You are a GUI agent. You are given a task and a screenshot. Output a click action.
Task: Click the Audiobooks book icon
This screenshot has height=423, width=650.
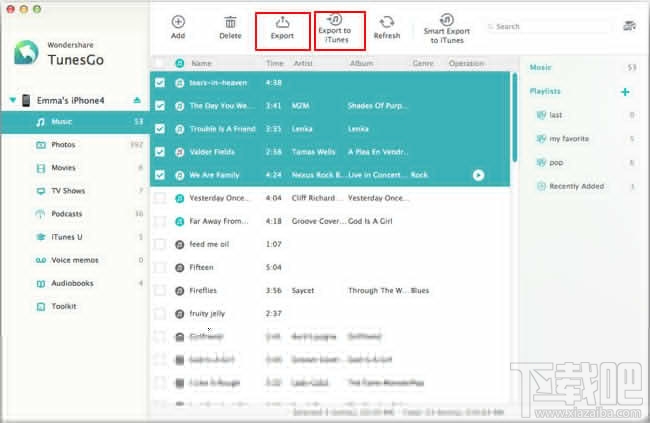41,284
